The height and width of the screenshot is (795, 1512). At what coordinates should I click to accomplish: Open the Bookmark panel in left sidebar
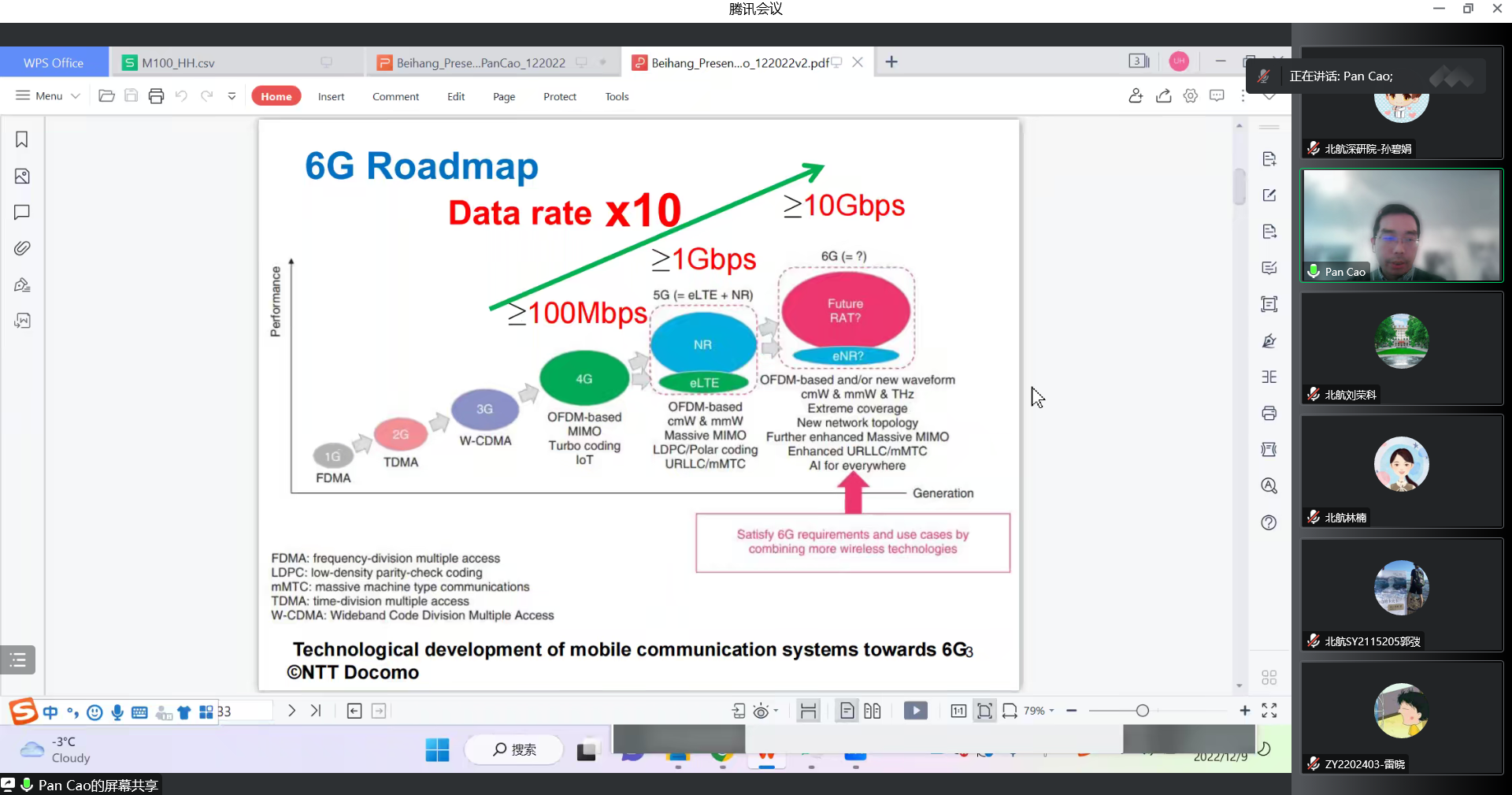point(22,139)
